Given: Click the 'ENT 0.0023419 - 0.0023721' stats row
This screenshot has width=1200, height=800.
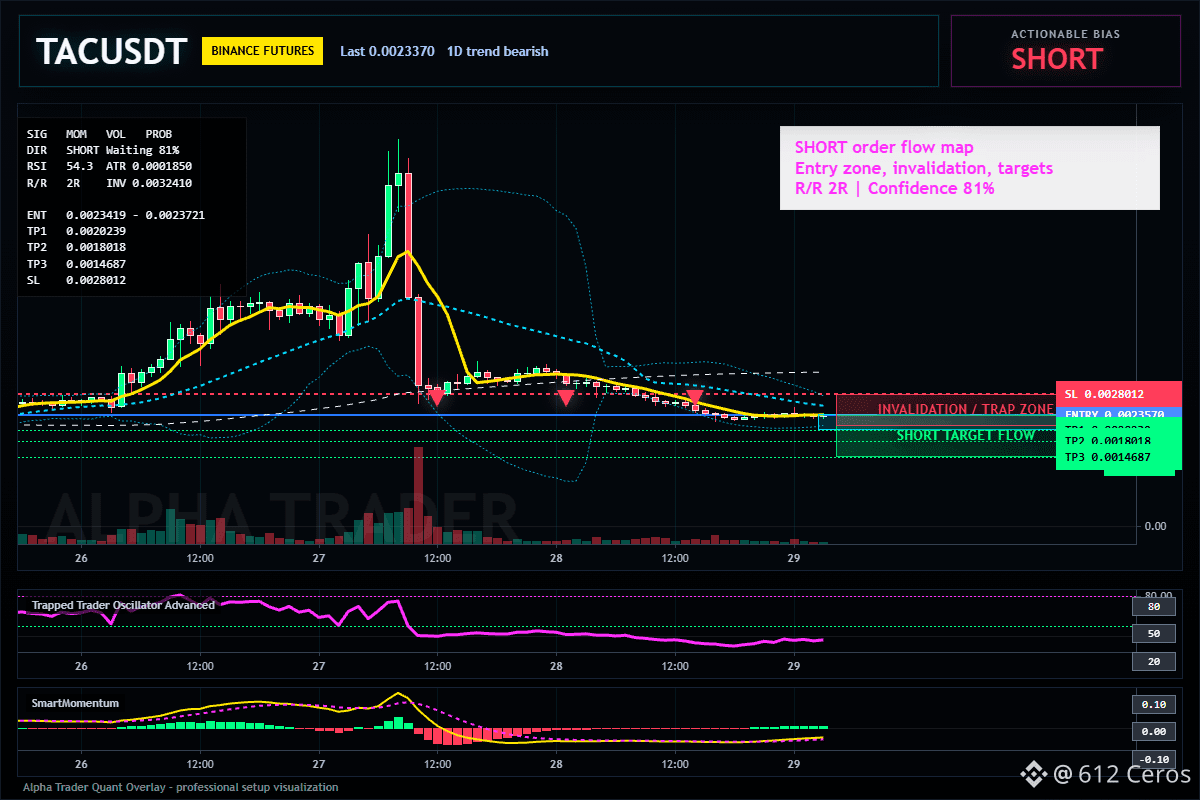Looking at the screenshot, I should point(116,215).
